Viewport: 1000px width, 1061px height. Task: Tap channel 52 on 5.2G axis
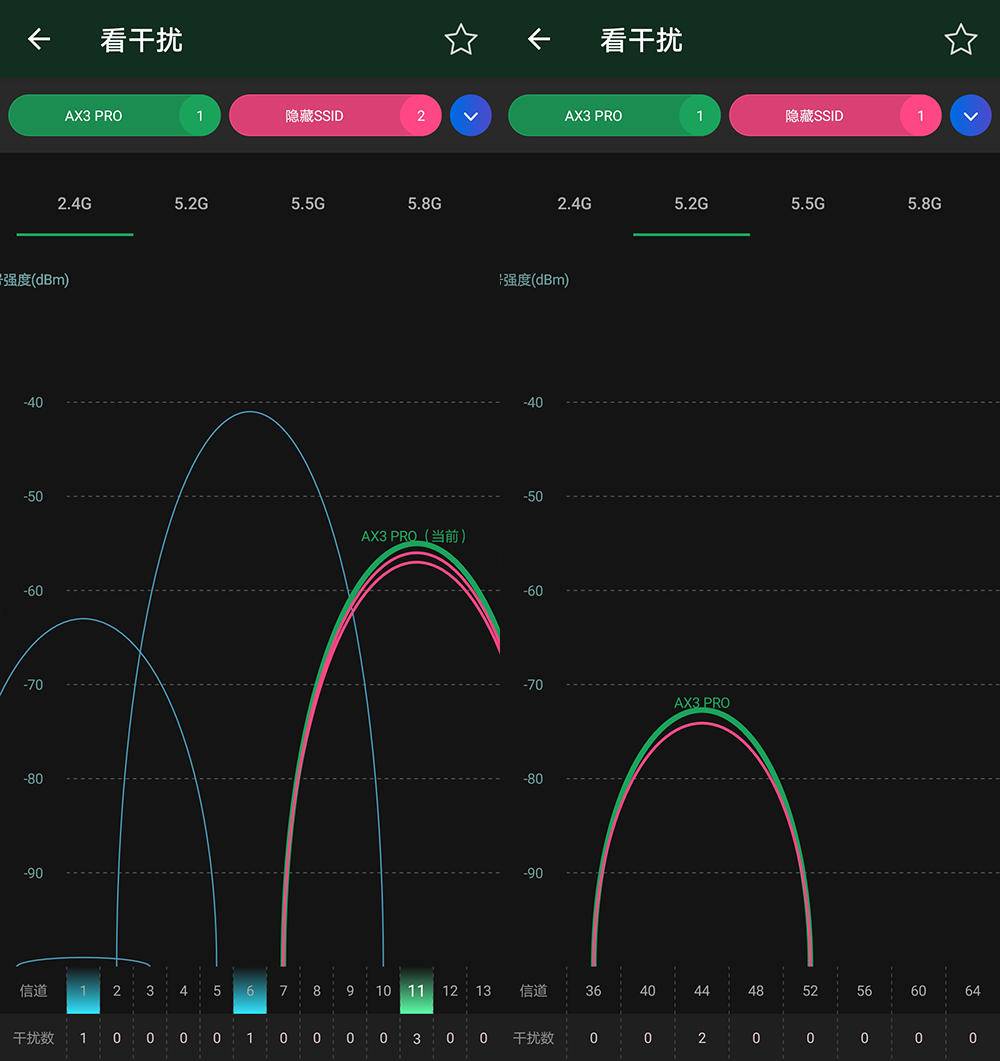click(x=810, y=991)
